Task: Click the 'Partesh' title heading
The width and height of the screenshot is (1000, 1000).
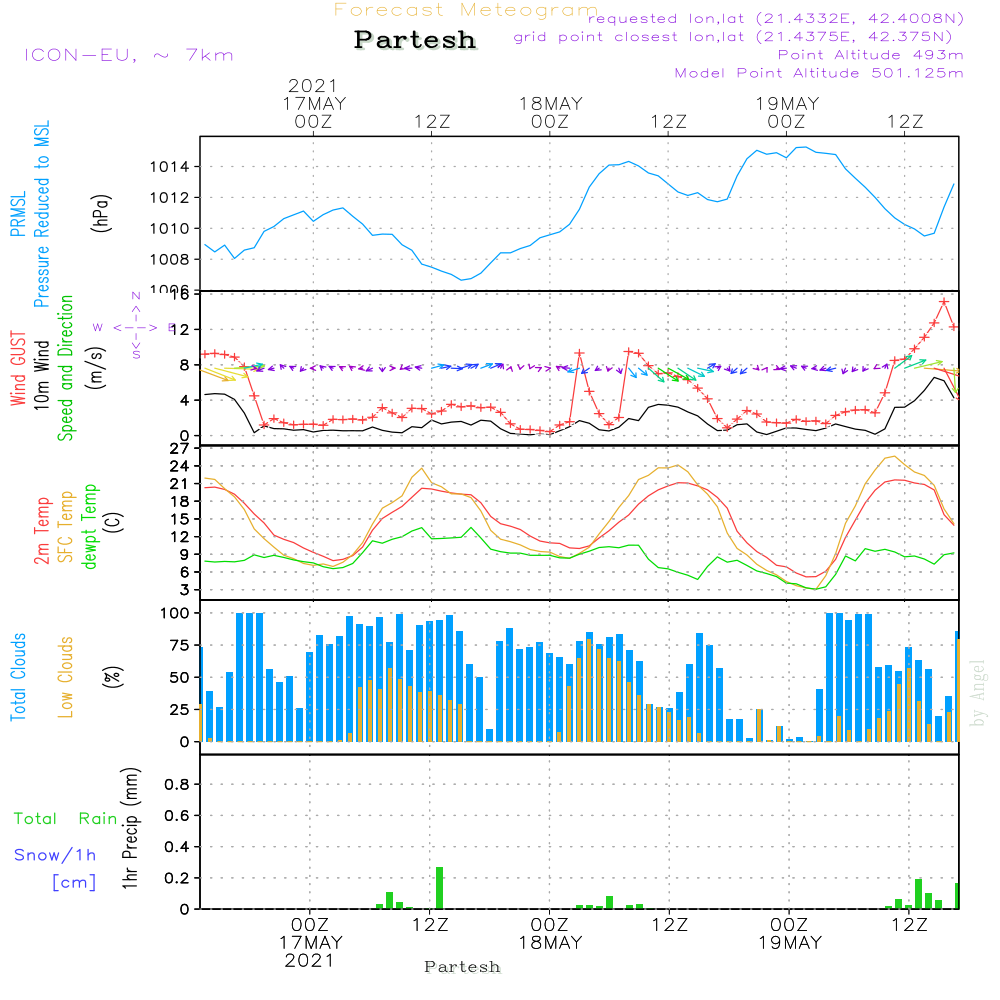Action: point(415,40)
